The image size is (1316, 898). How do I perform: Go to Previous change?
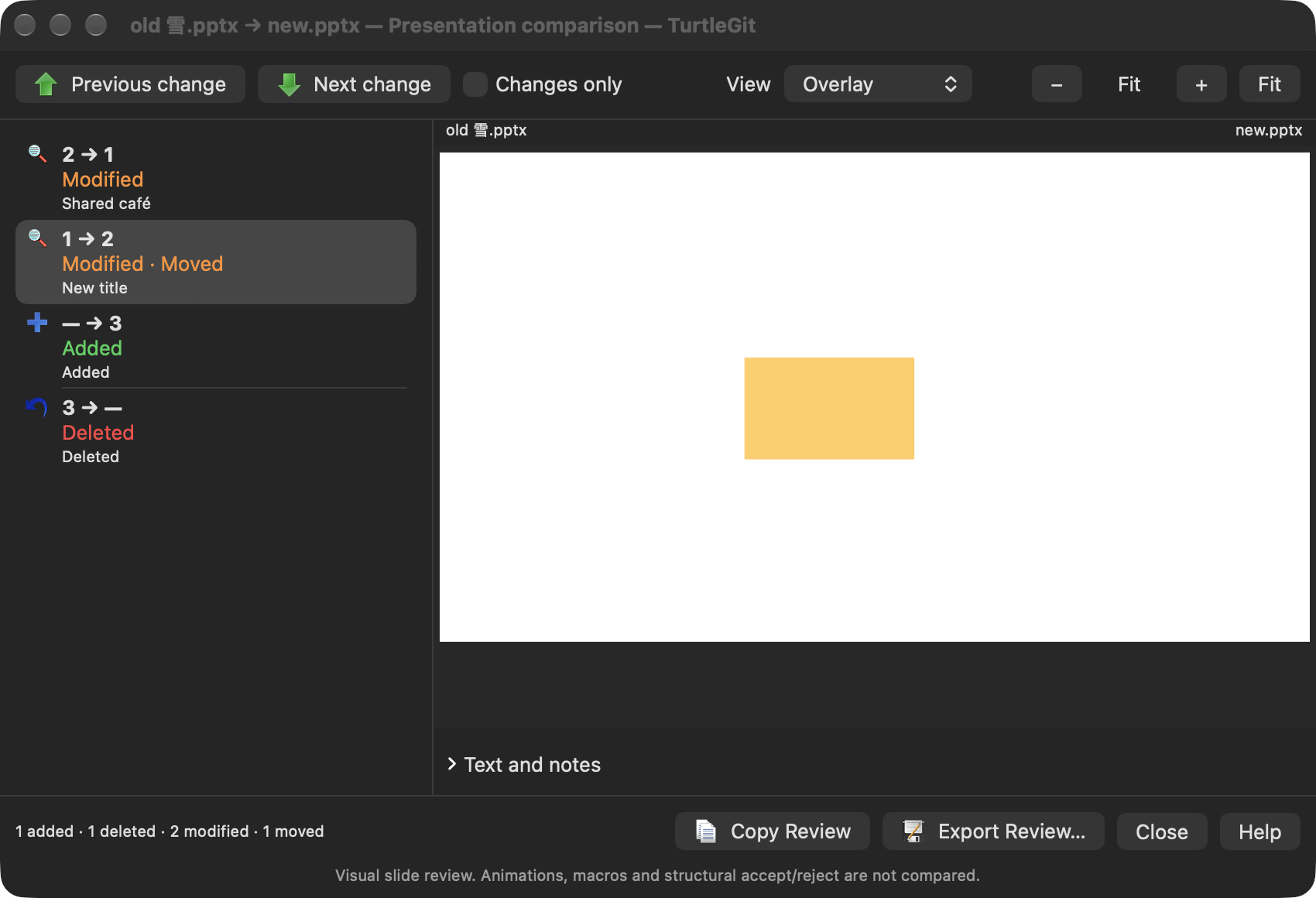point(130,84)
